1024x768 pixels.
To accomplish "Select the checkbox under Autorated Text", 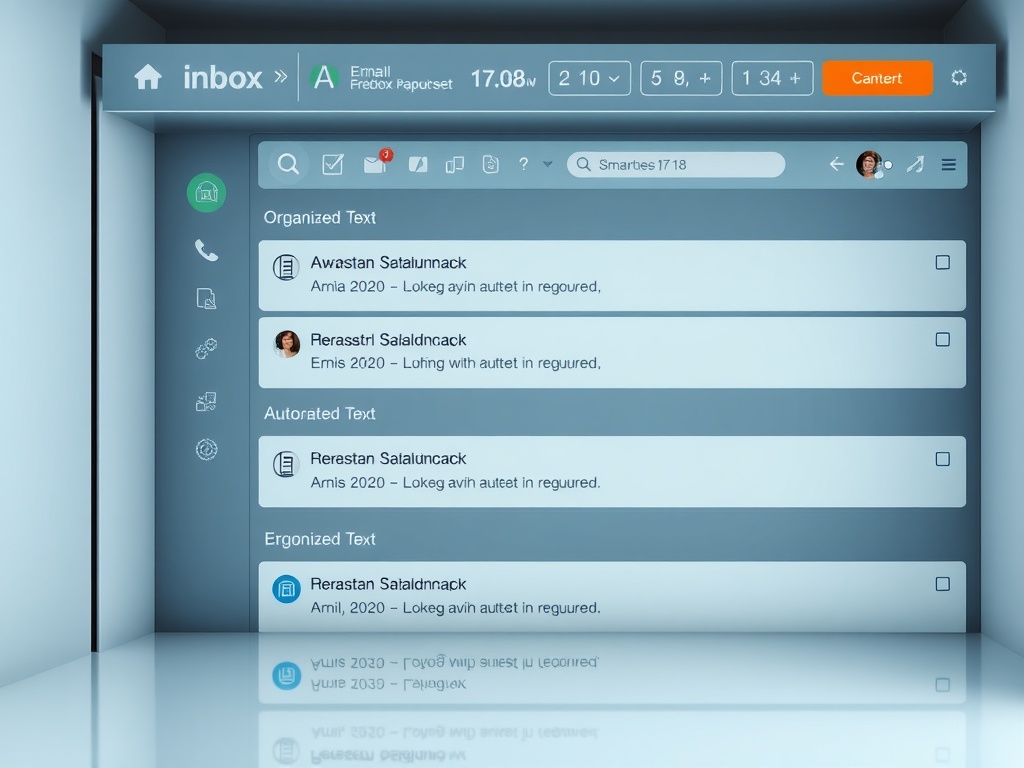I will click(x=942, y=459).
